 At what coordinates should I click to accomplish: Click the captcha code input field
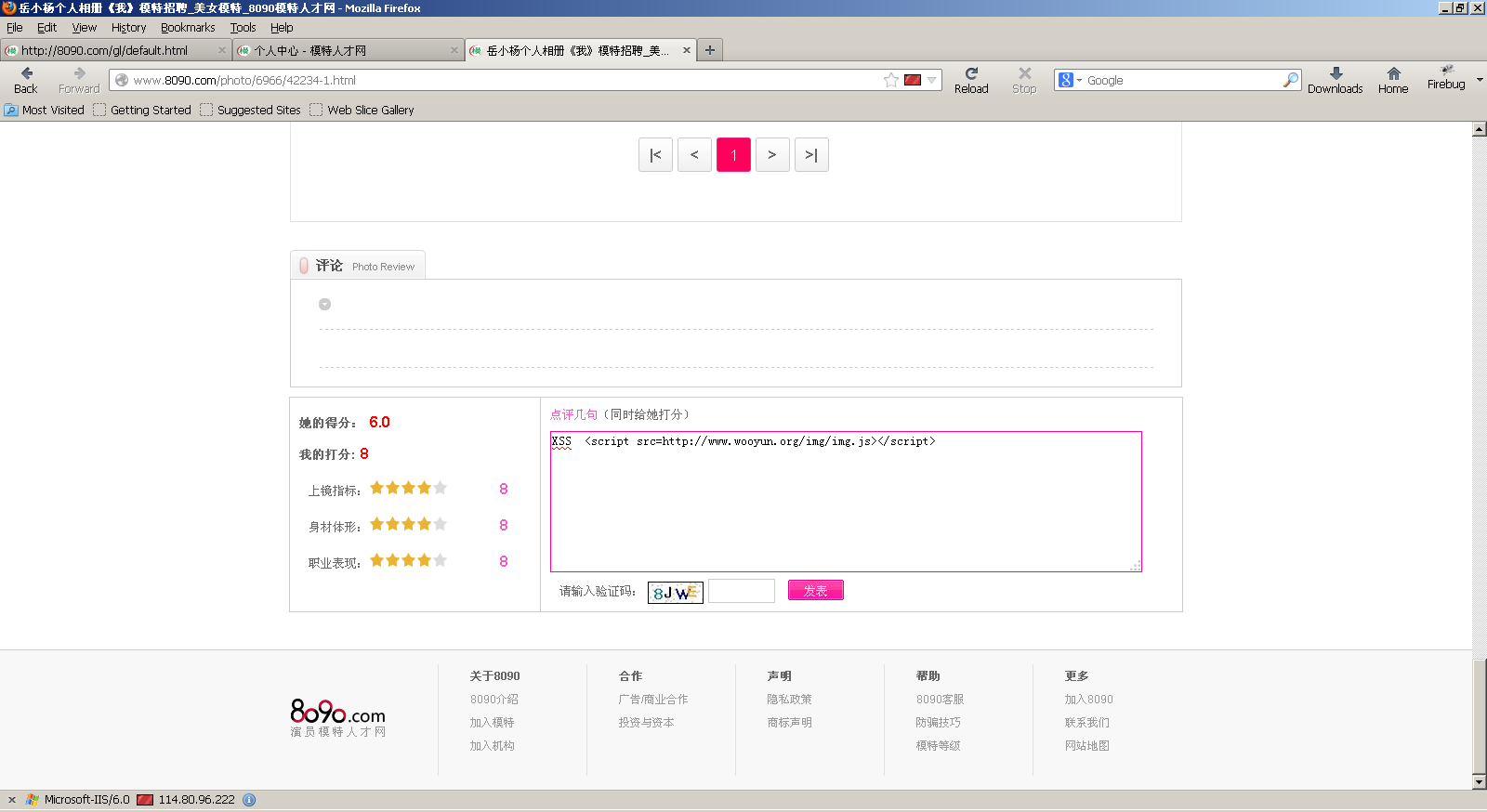(742, 591)
